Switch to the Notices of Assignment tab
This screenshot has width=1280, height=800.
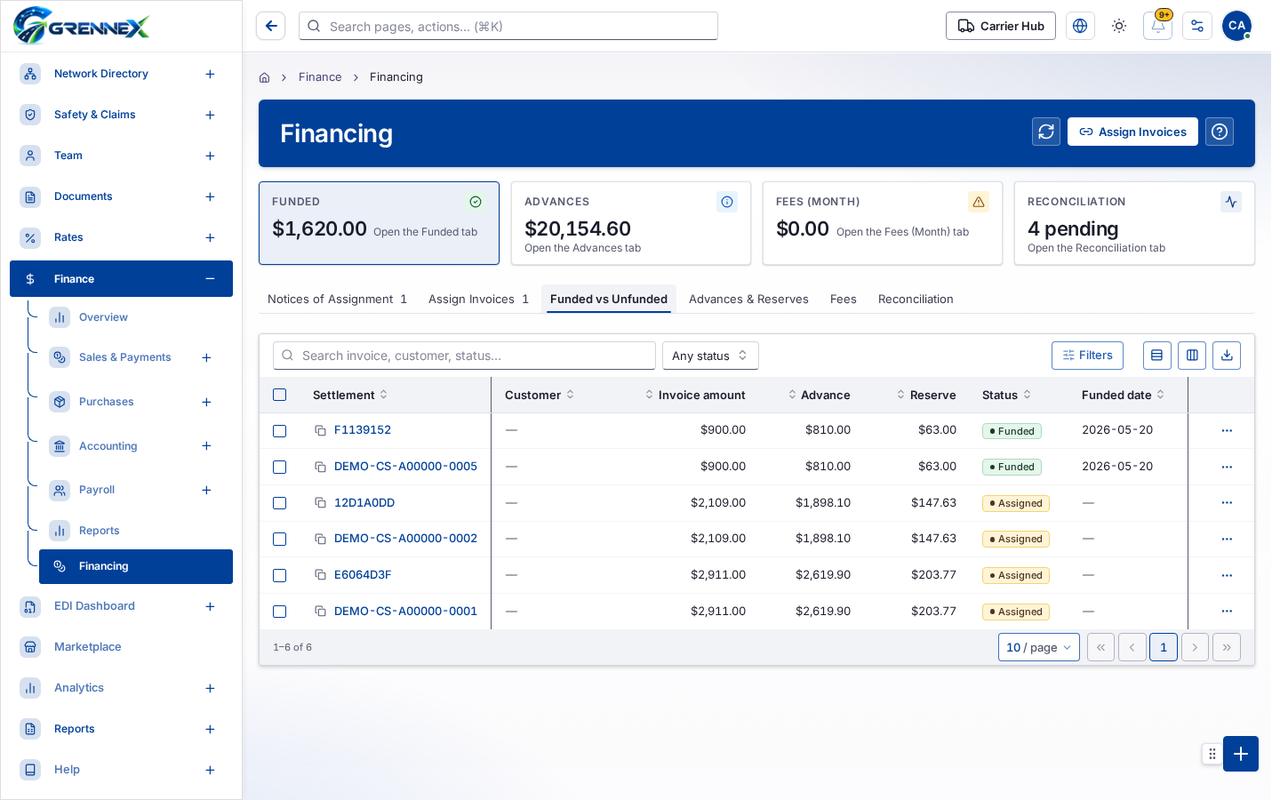pos(337,299)
